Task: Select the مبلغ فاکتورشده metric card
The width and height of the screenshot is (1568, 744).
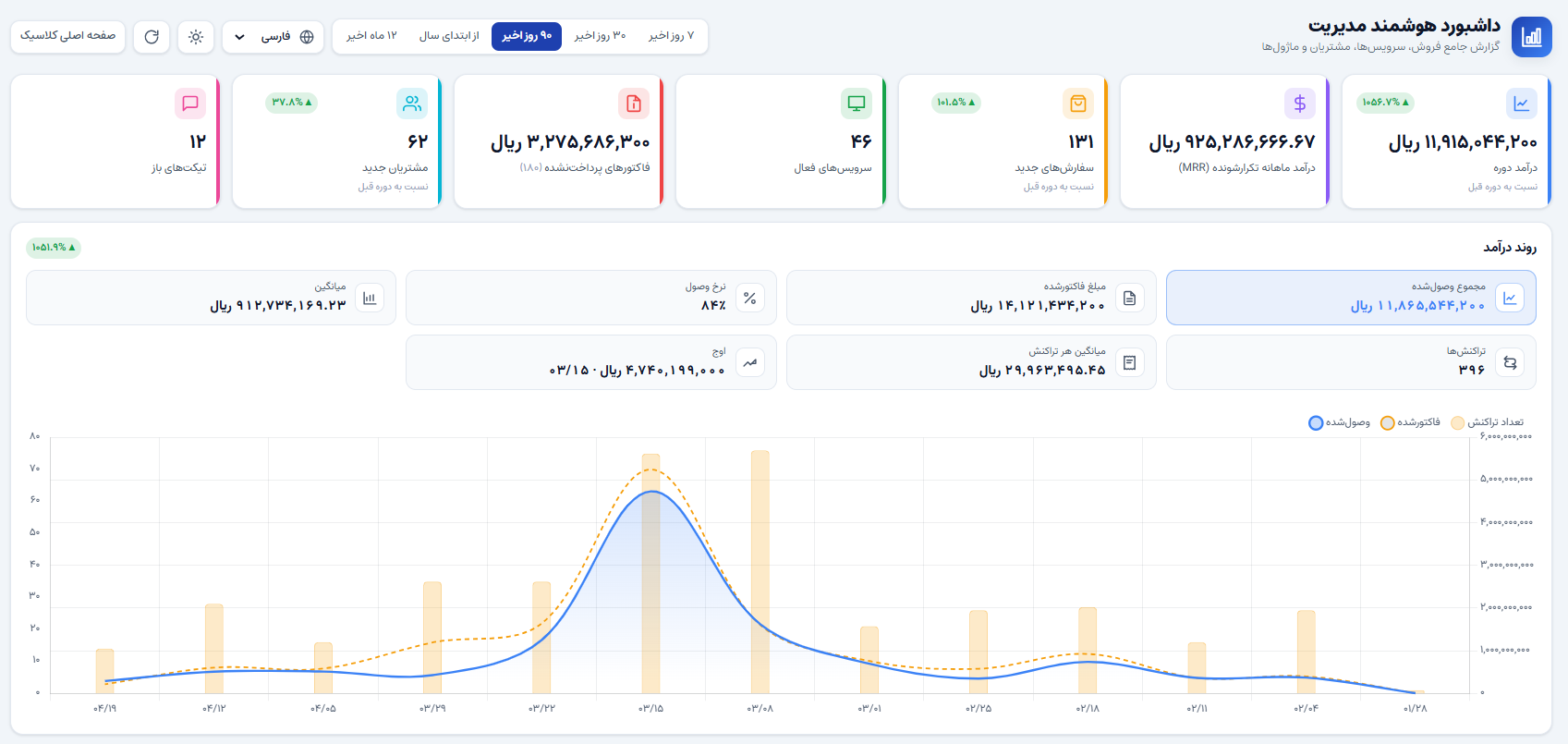Action: pos(971,298)
